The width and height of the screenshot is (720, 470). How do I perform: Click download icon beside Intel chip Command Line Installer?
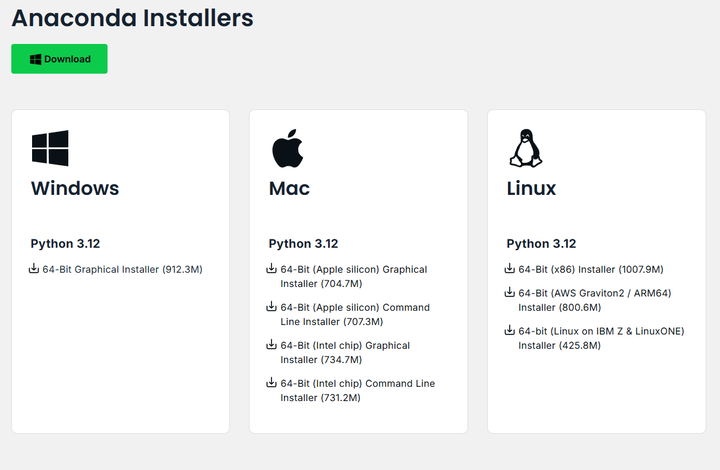[x=272, y=383]
